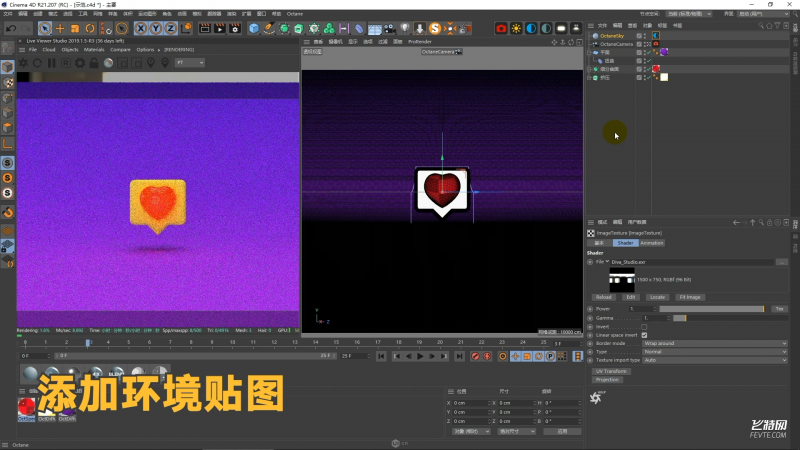Select OctaneSky in object manager
This screenshot has height=450, width=800.
tap(612, 36)
